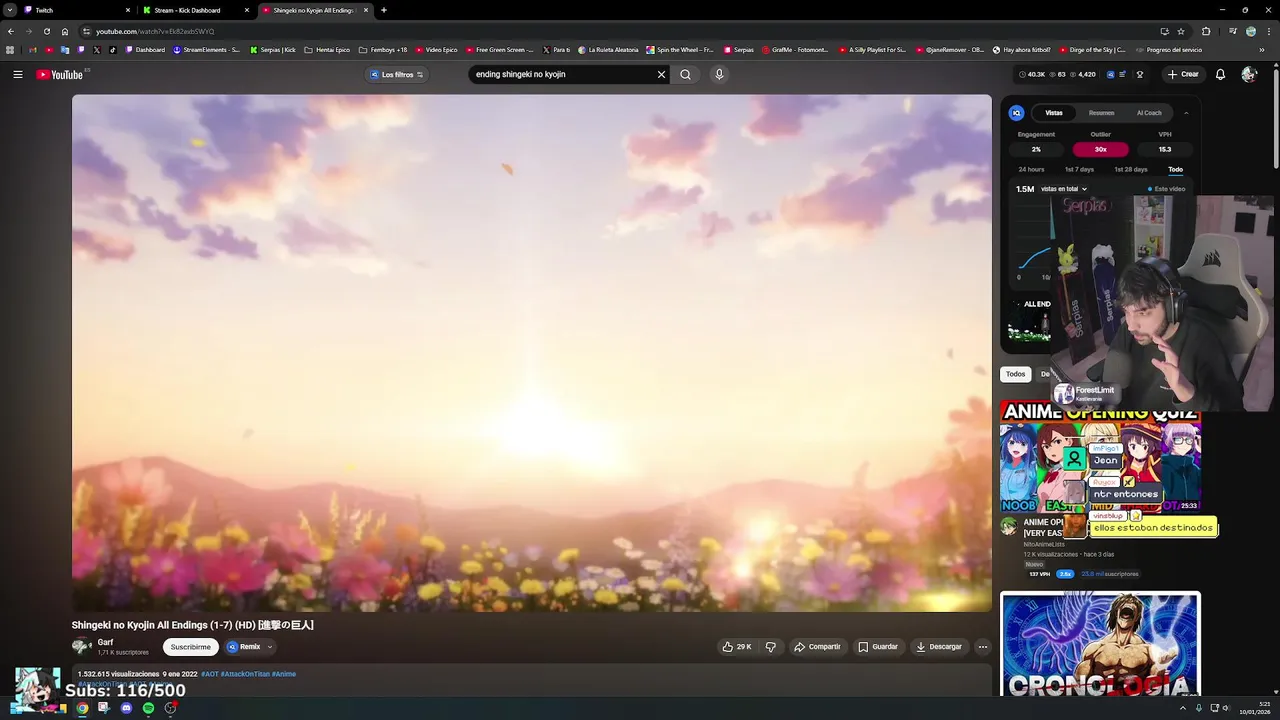Open Chrome extensions puzzle icon
This screenshot has height=720, width=1280.
[1206, 31]
